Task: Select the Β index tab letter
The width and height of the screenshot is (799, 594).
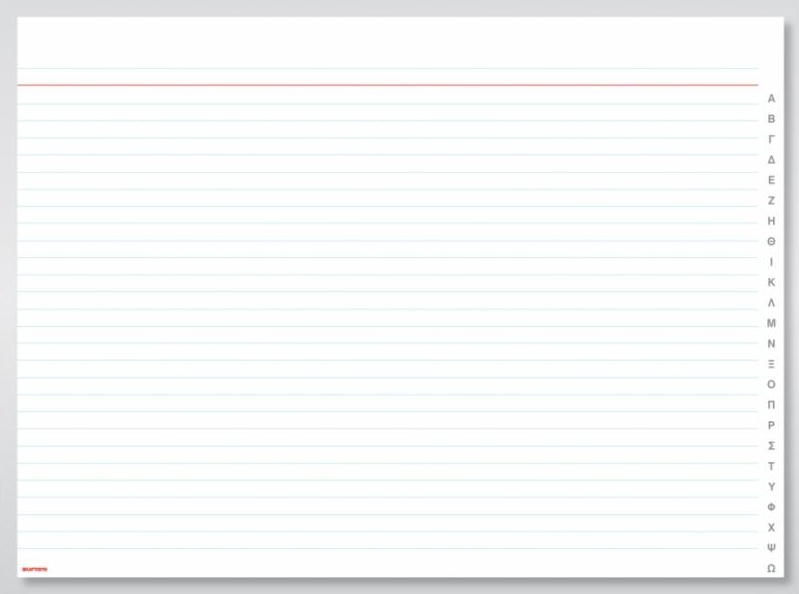Action: coord(771,119)
